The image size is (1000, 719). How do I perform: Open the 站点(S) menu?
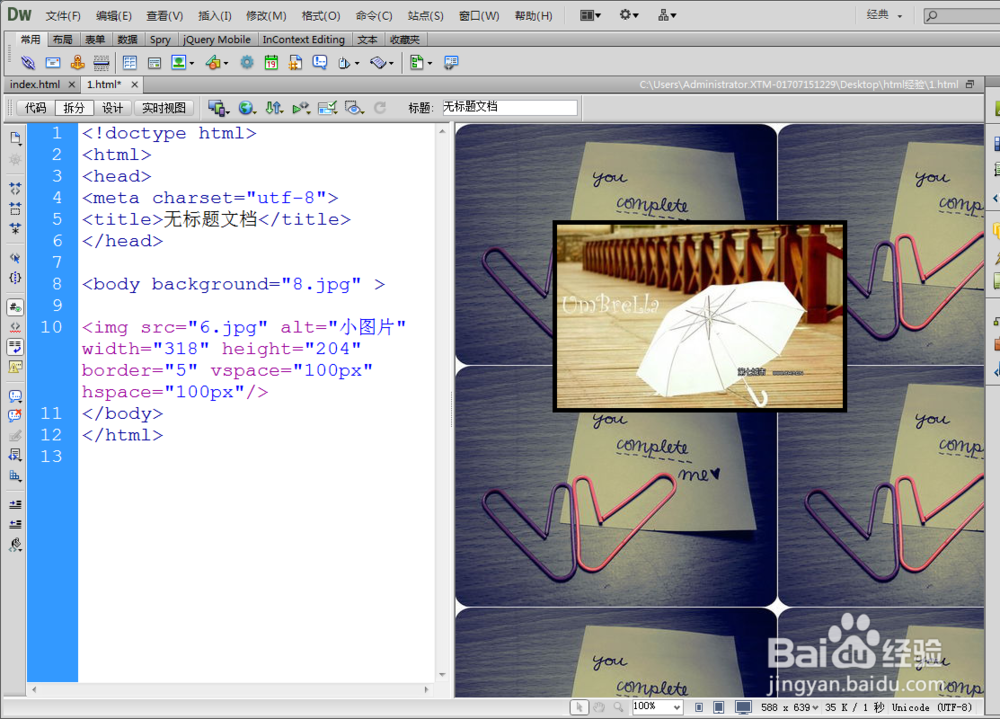[426, 16]
